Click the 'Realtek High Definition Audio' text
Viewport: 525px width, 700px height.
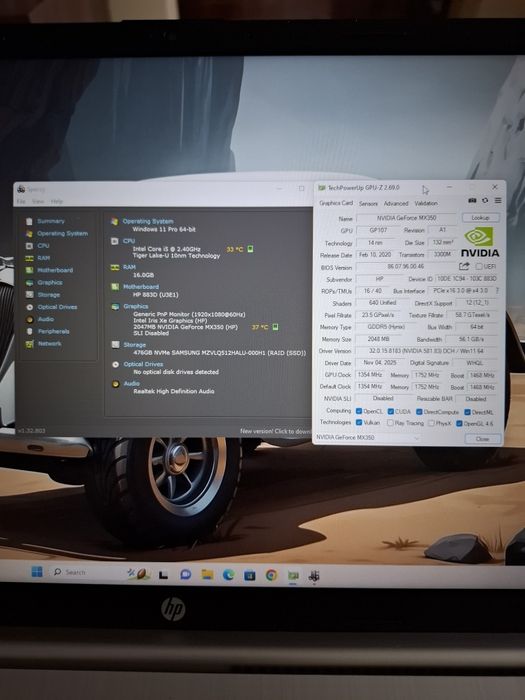click(x=174, y=391)
